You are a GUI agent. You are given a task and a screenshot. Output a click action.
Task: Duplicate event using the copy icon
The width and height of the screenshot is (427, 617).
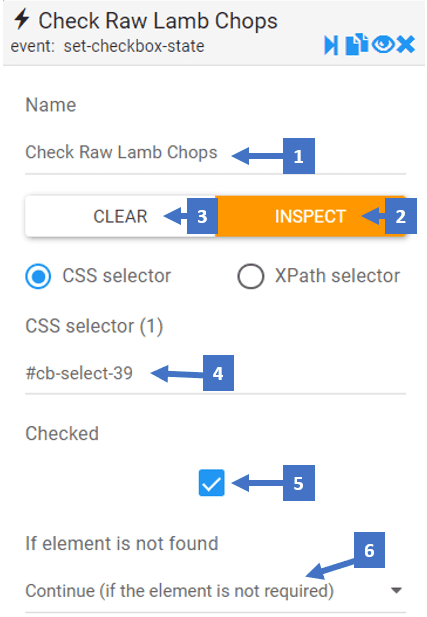click(x=357, y=44)
